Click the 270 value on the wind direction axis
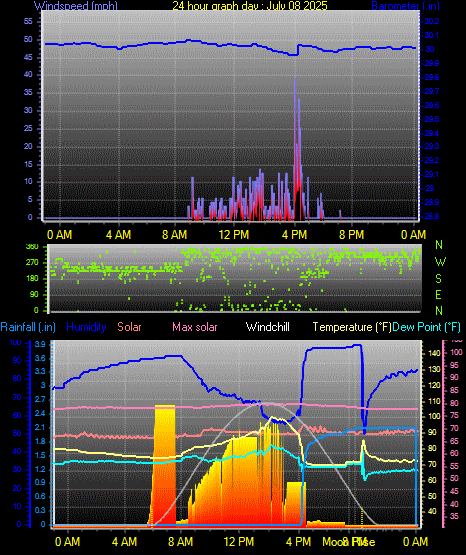 pyautogui.click(x=32, y=263)
